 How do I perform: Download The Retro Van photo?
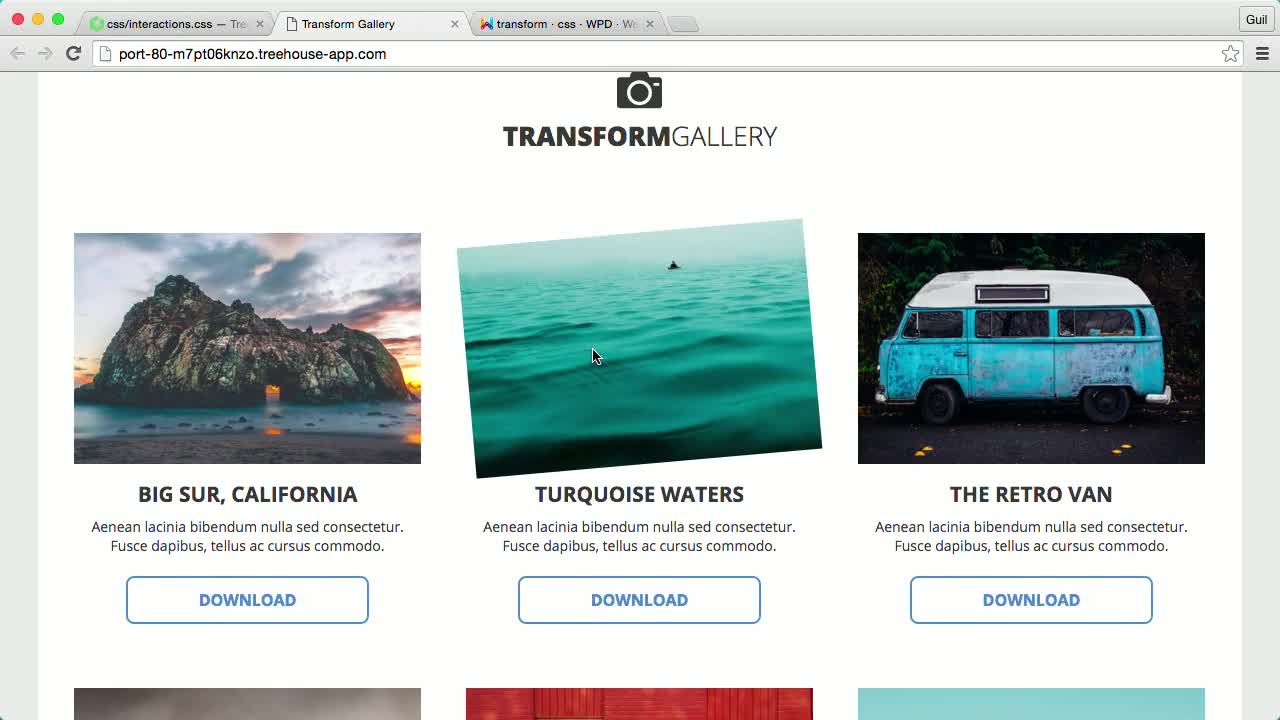(x=1031, y=600)
